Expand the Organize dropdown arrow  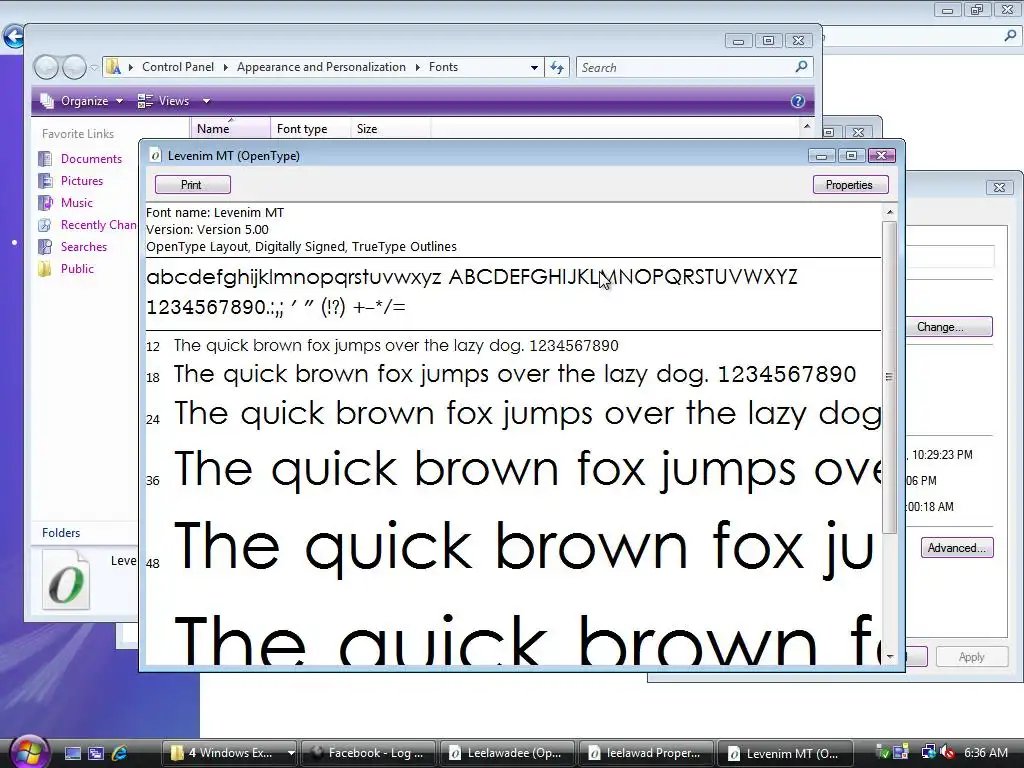click(119, 101)
